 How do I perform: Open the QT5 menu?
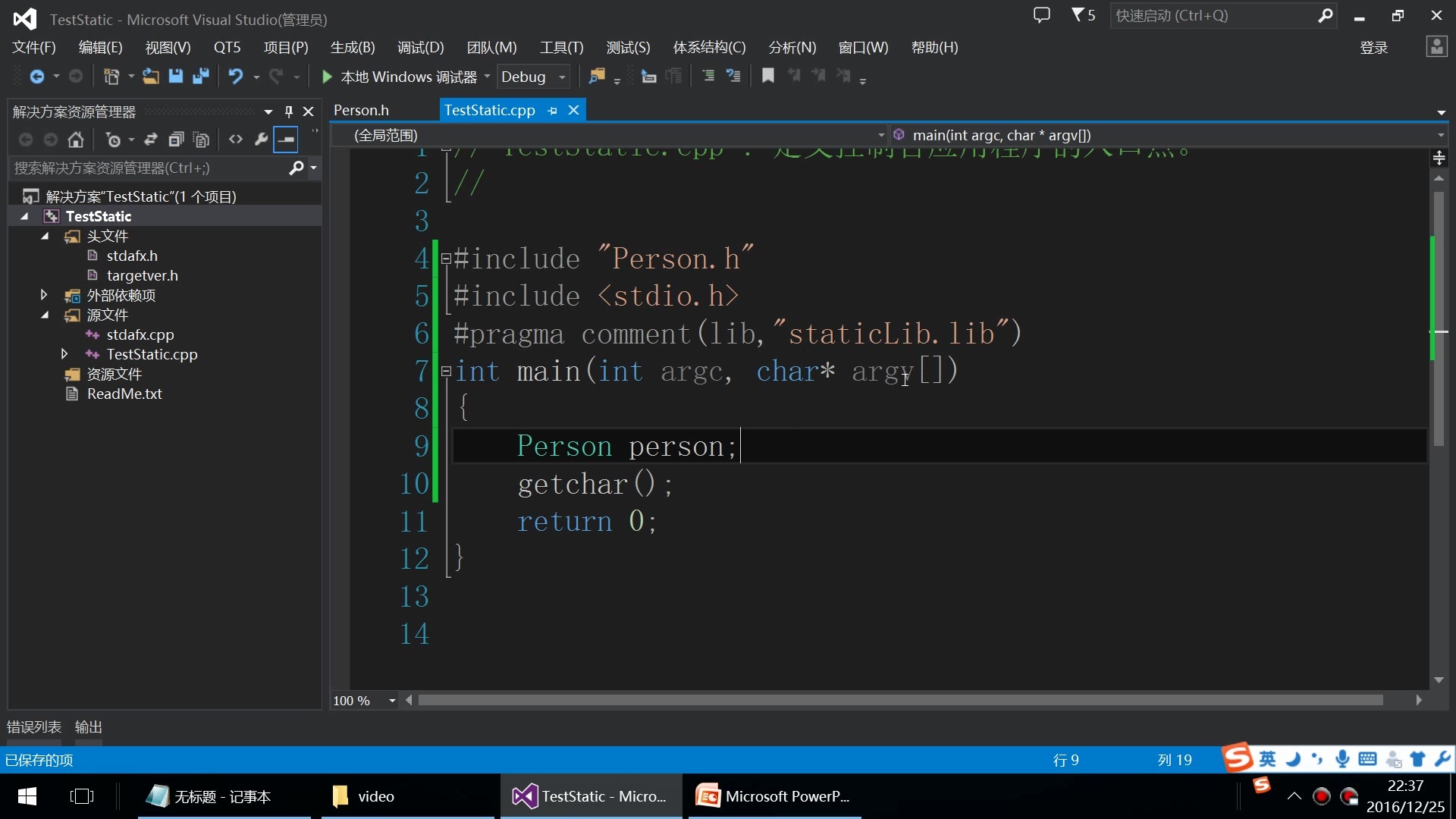click(x=227, y=47)
